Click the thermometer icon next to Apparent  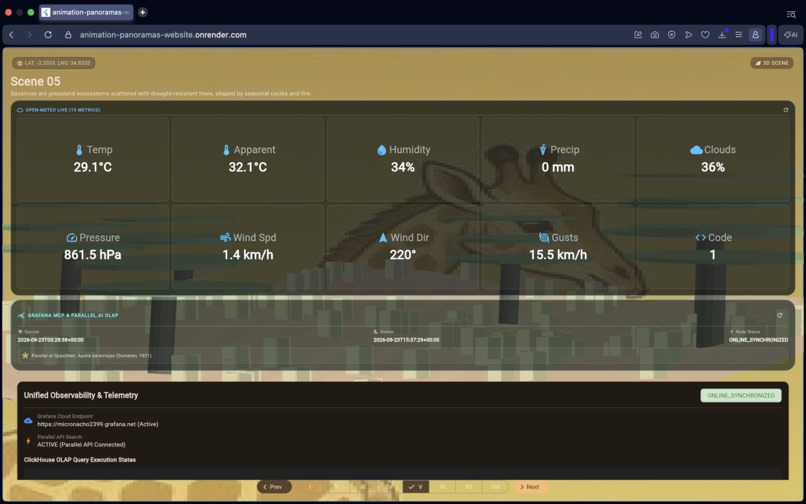[x=226, y=150]
